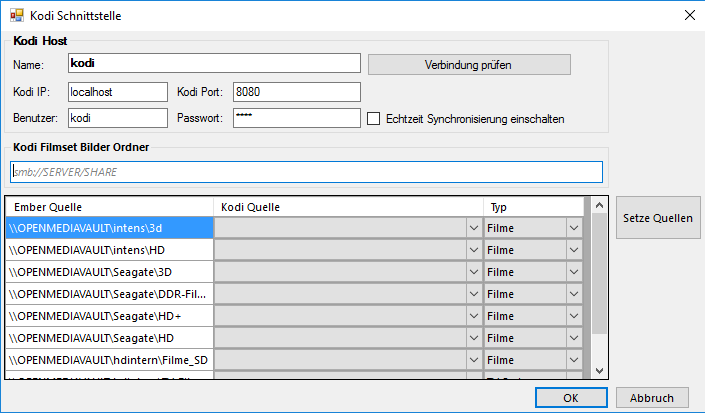The height and width of the screenshot is (415, 705).
Task: Open Kodi Quelle dropdown for intens\3d
Action: (x=473, y=228)
